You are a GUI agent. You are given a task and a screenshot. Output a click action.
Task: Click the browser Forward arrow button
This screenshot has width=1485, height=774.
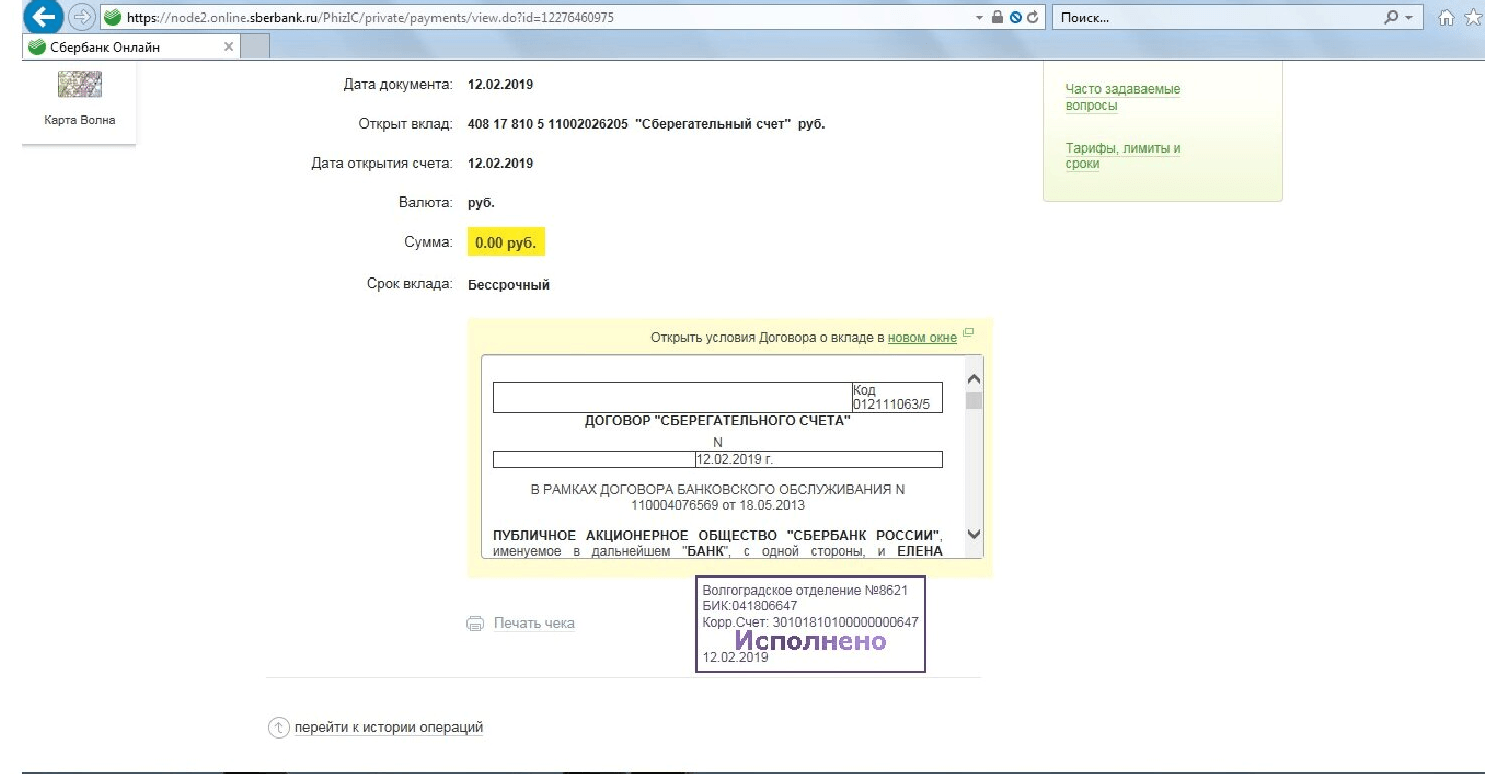82,17
